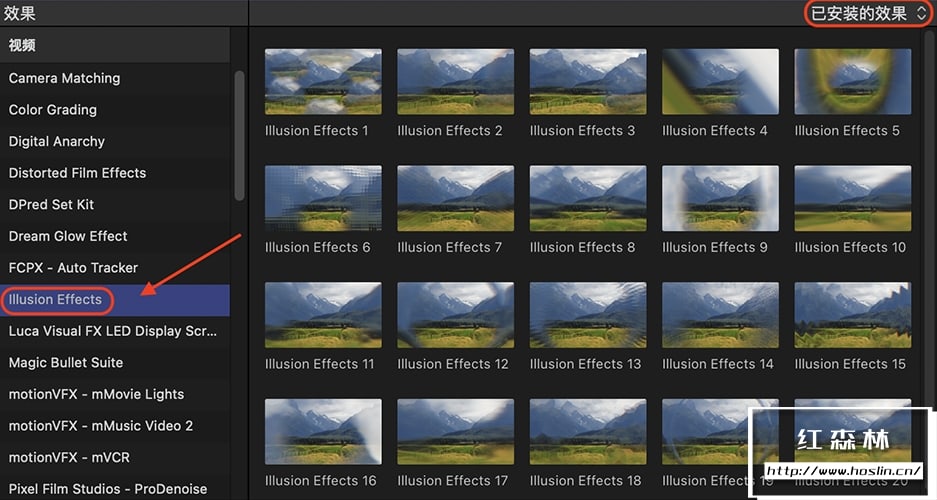Select the Illusion Effects 17 thumbnail

455,432
